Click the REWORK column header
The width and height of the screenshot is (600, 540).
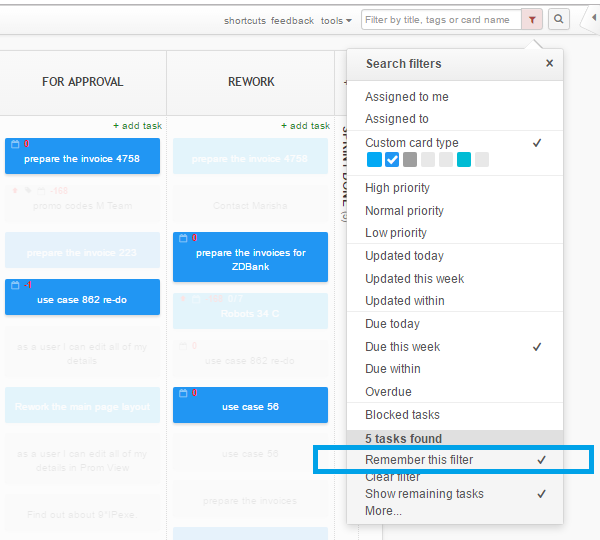[x=251, y=82]
